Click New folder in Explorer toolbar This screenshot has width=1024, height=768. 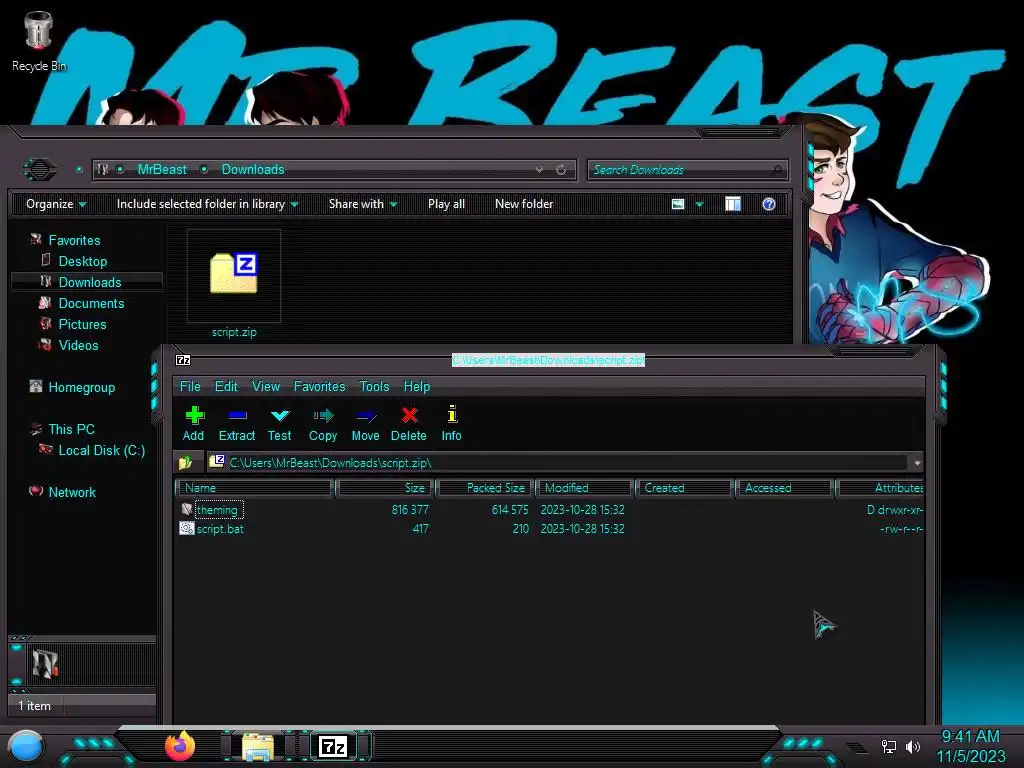point(524,204)
